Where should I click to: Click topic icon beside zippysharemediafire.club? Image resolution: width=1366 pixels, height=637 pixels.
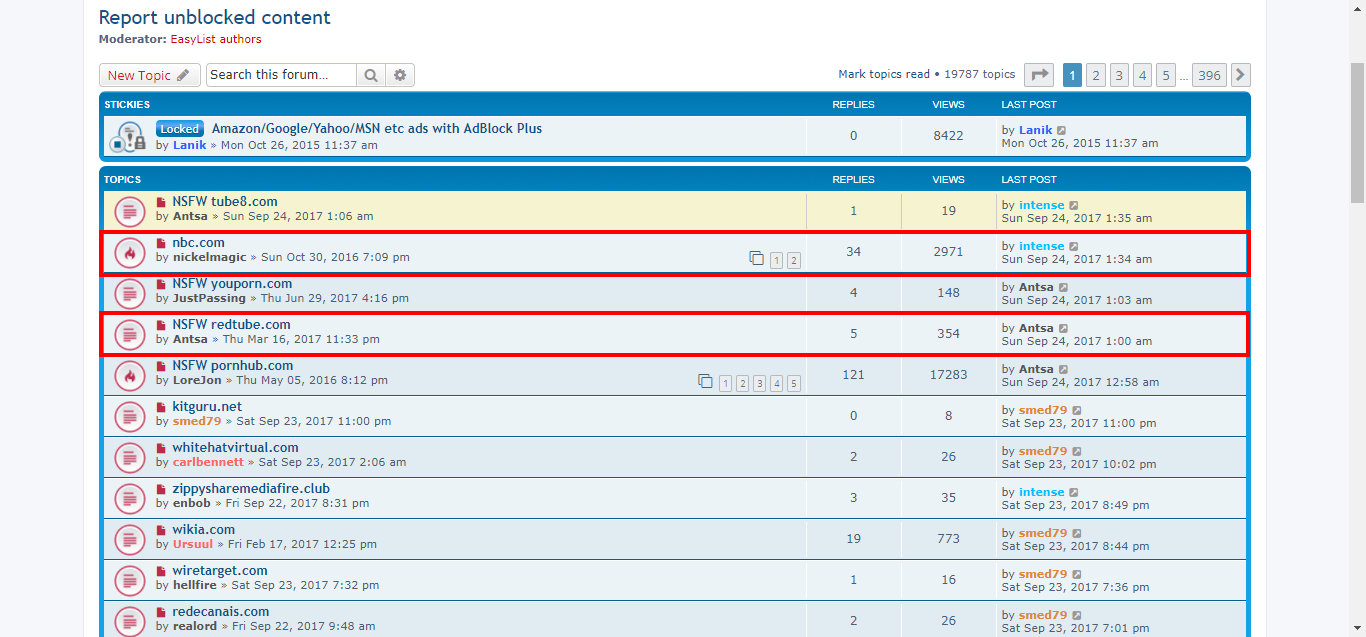click(129, 498)
